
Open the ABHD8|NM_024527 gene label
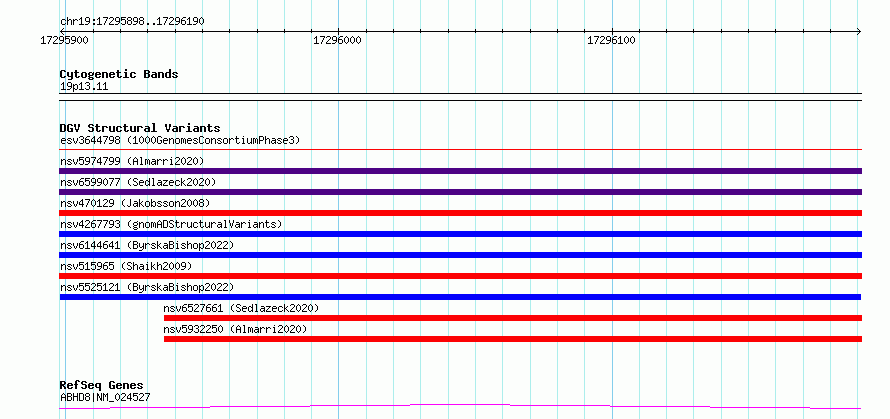pyautogui.click(x=105, y=397)
